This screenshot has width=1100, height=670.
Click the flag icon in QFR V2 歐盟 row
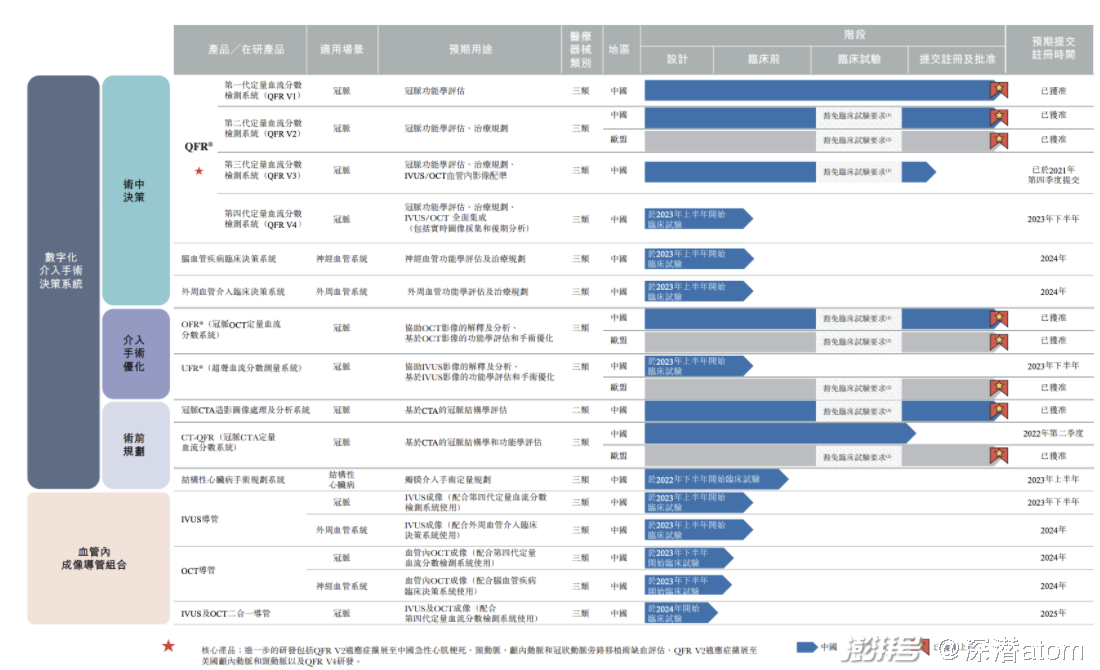[x=999, y=140]
